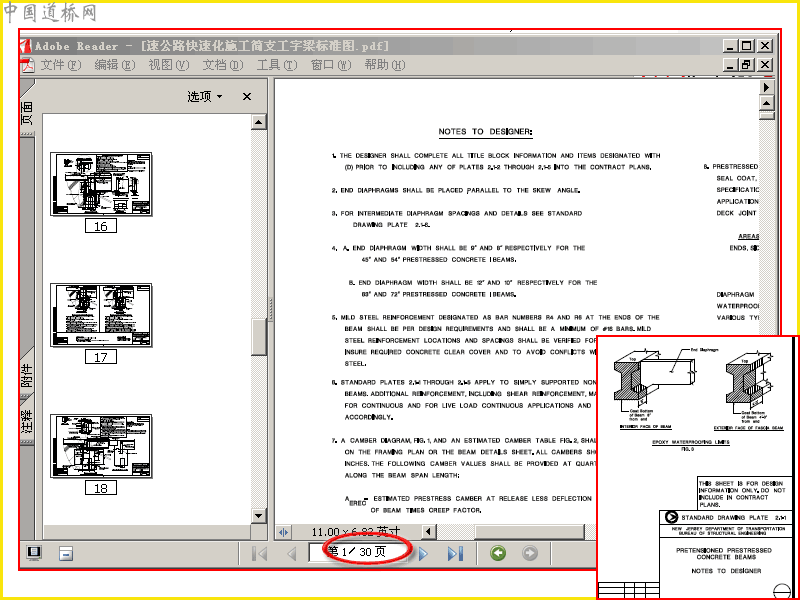Expand the 选项 options dropdown

pyautogui.click(x=205, y=96)
